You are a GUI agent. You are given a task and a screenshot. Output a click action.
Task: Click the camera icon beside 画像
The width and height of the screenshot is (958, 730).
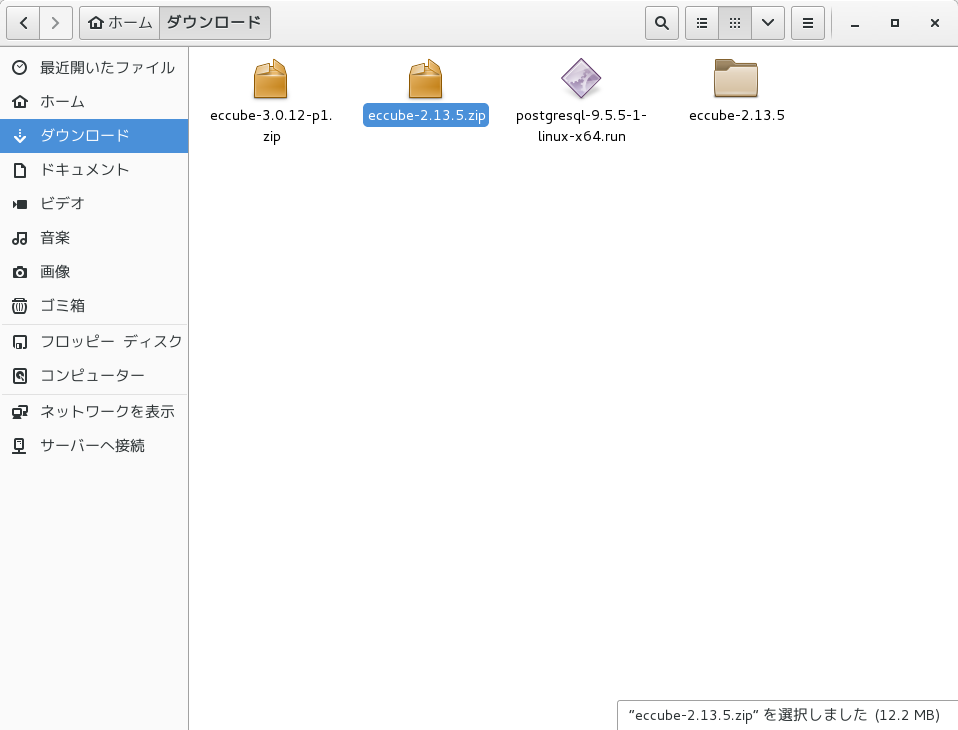[x=20, y=272]
